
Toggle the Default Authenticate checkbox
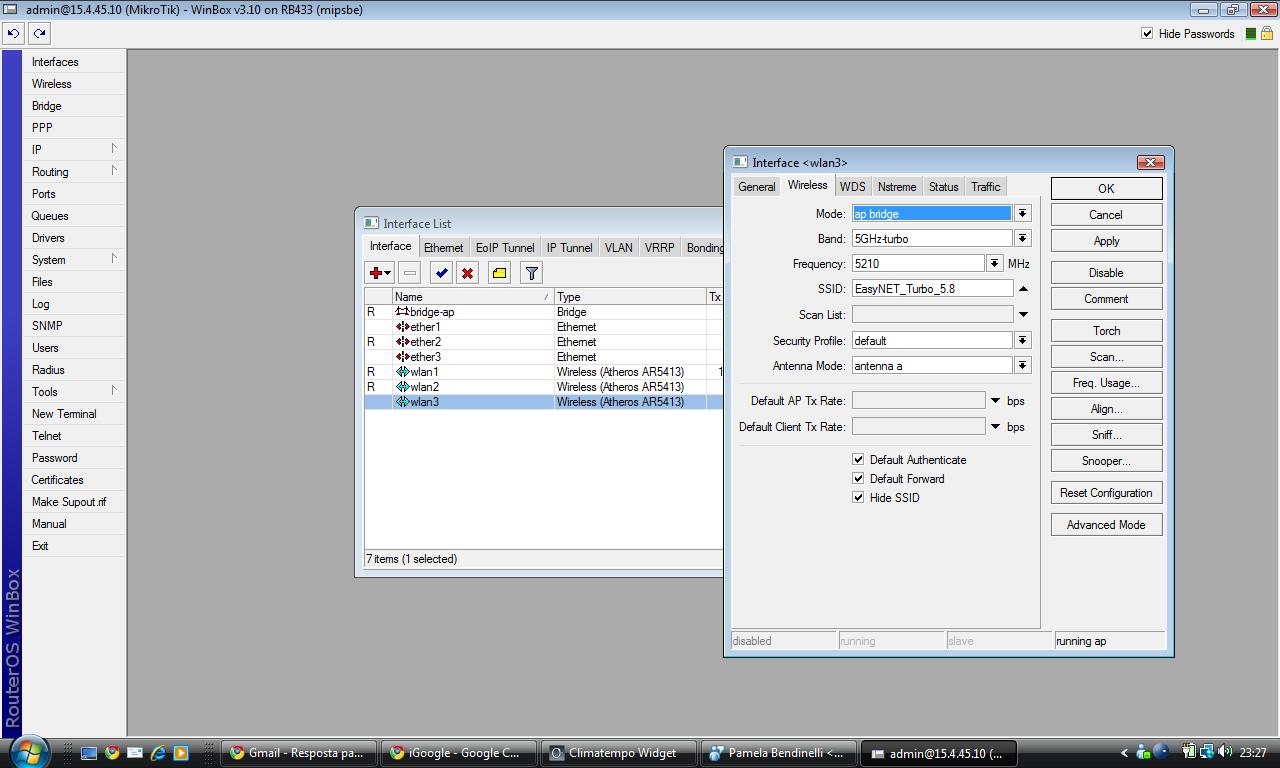(858, 459)
